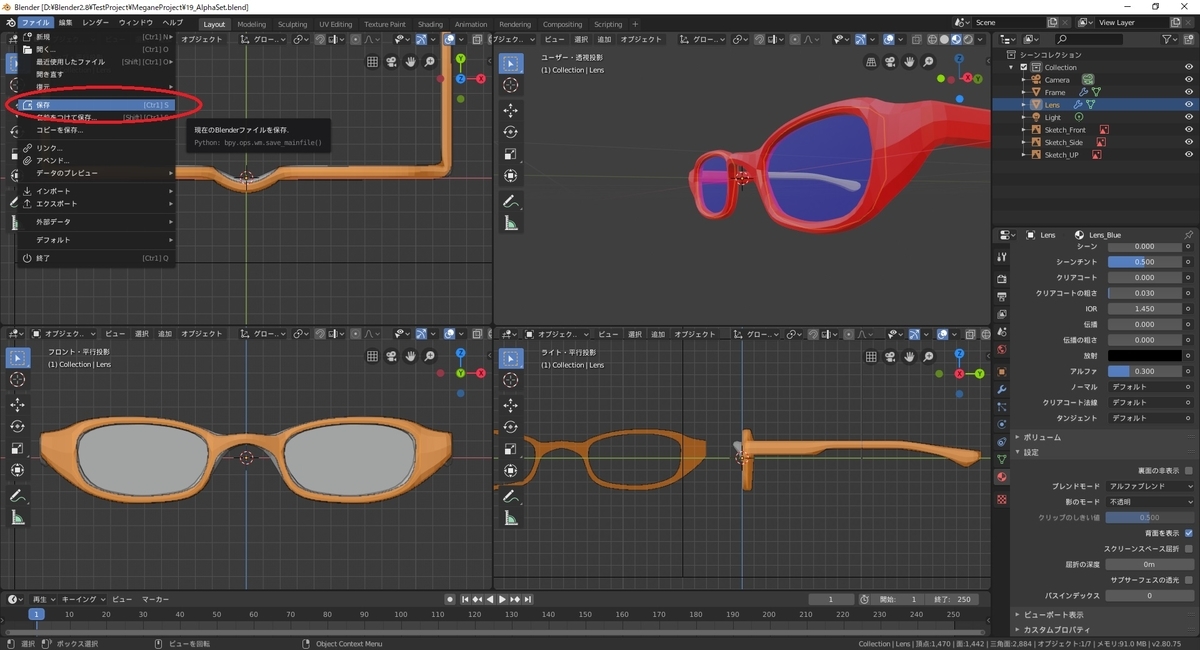Enable the 裏面の非表示 checkbox

point(1188,470)
